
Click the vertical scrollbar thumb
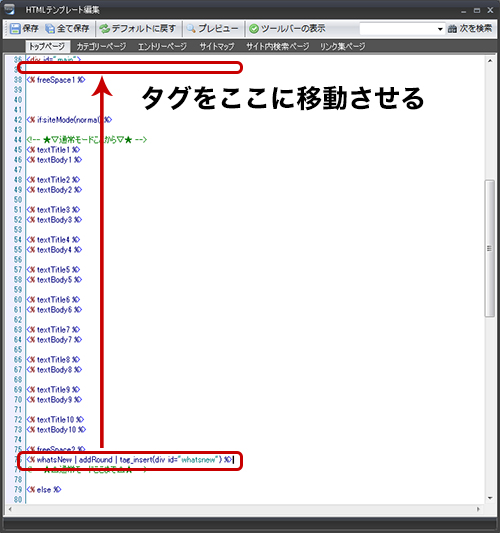tap(489, 248)
